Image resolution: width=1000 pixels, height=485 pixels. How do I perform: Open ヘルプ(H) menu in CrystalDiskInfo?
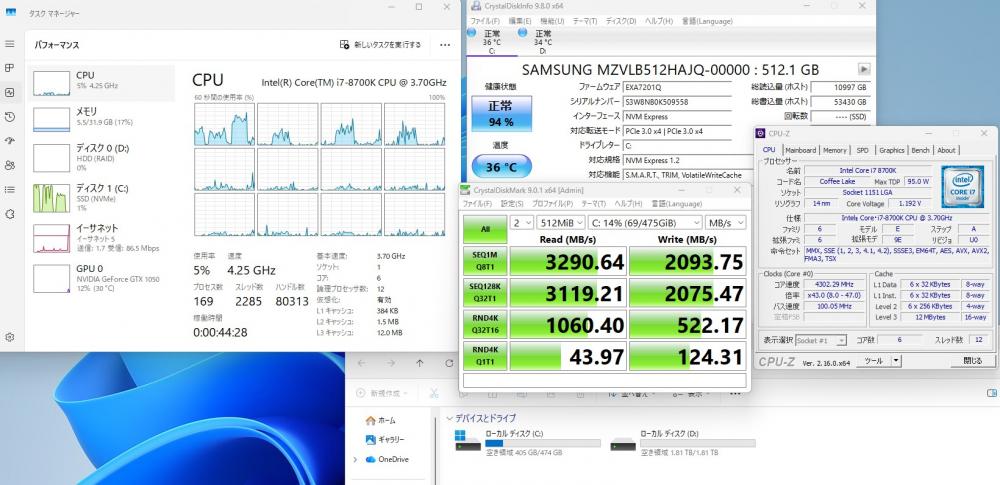(x=658, y=21)
